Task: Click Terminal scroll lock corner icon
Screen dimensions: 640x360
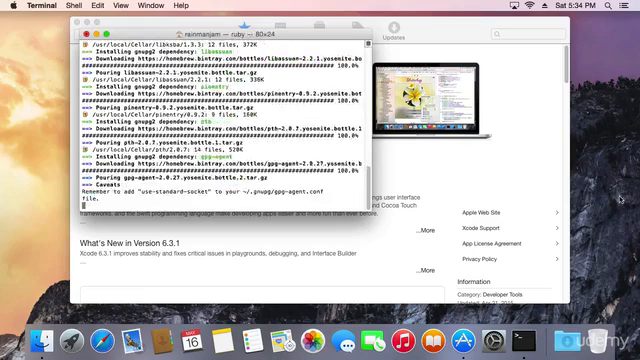Action: coord(368,44)
